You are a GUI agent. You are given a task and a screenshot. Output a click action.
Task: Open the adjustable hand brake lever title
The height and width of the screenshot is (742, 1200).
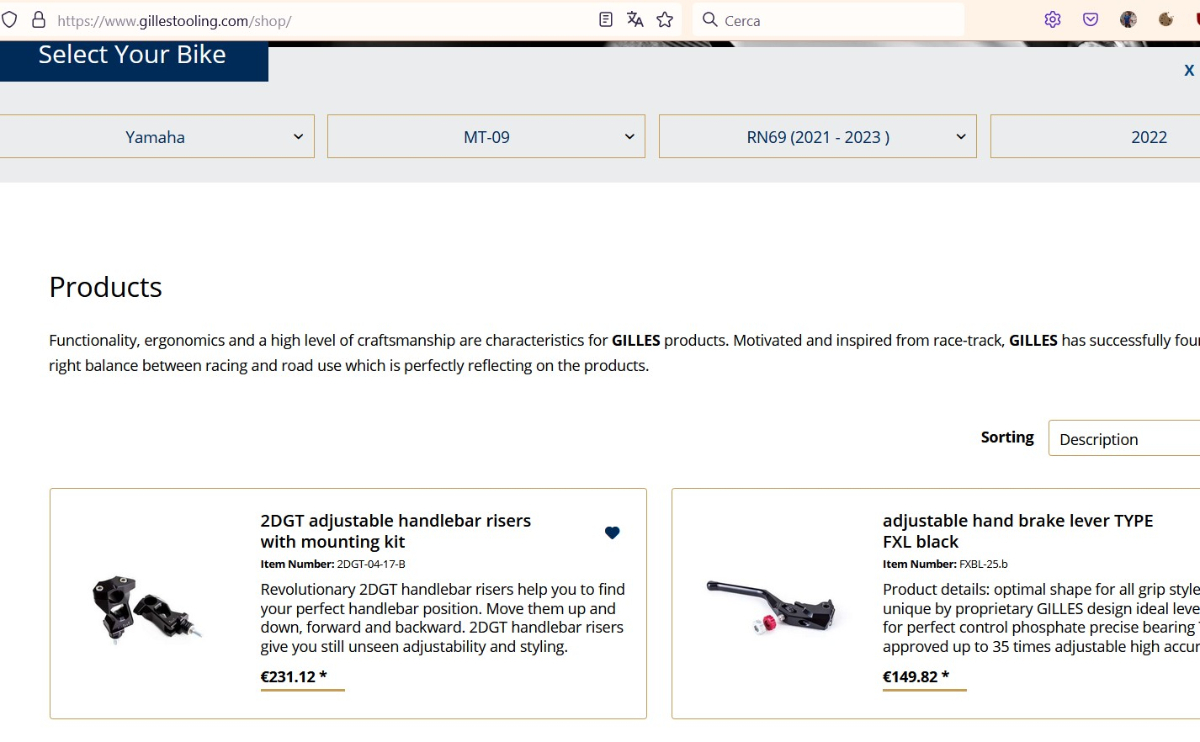[1018, 531]
